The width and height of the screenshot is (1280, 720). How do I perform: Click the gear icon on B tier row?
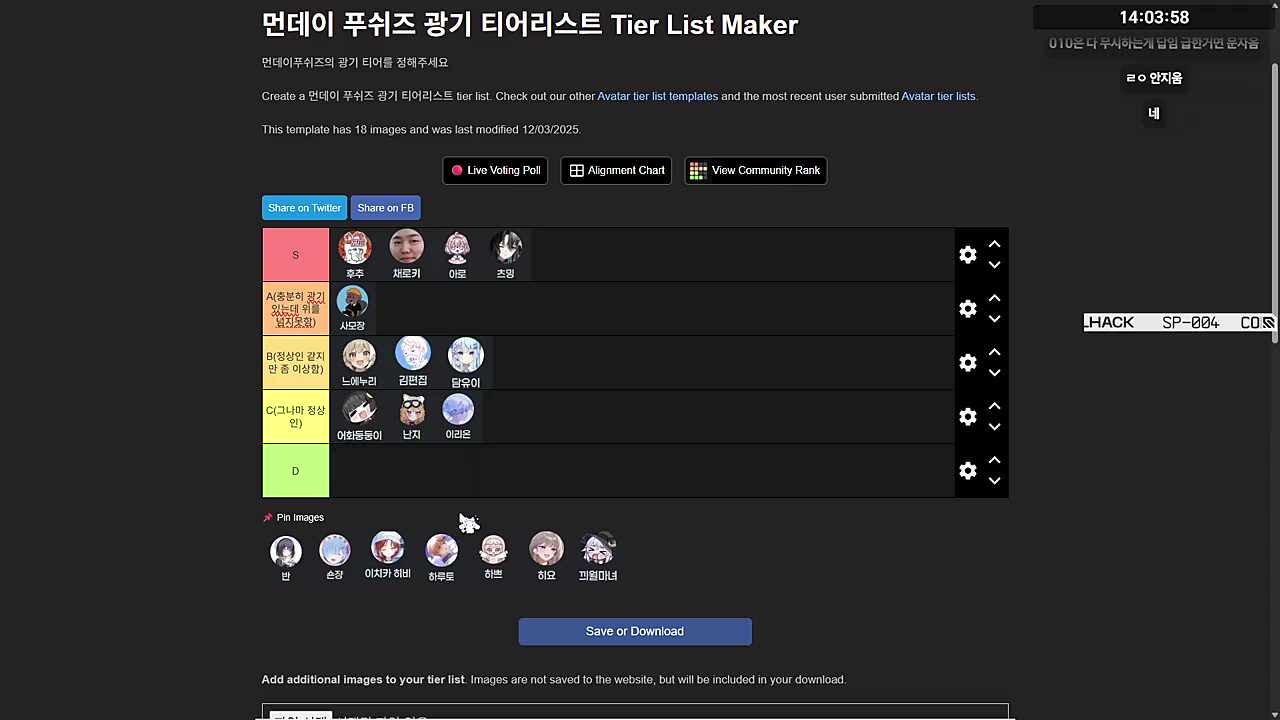tap(967, 363)
